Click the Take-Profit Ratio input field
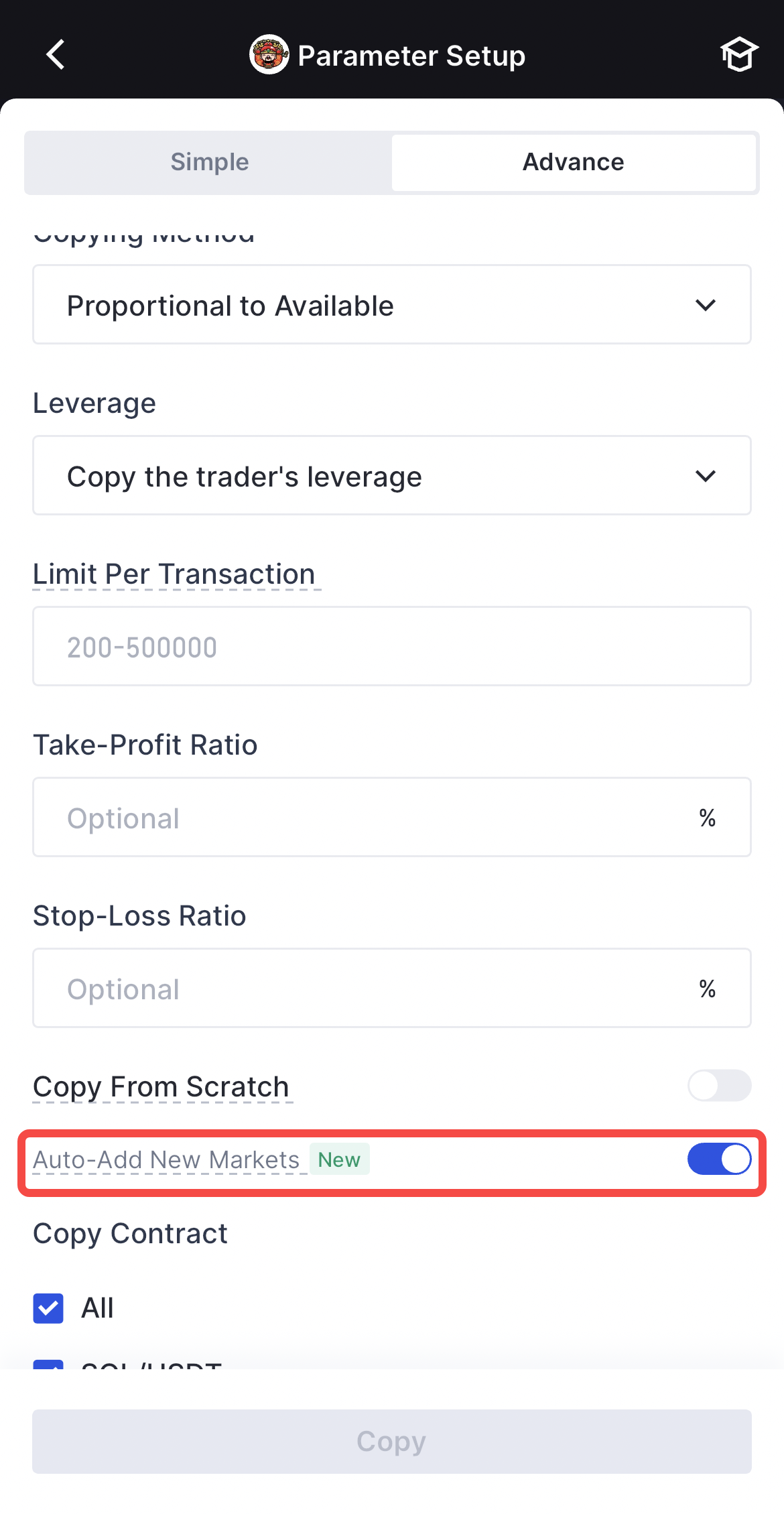Screen dimensions: 784x1514 [x=362, y=818]
